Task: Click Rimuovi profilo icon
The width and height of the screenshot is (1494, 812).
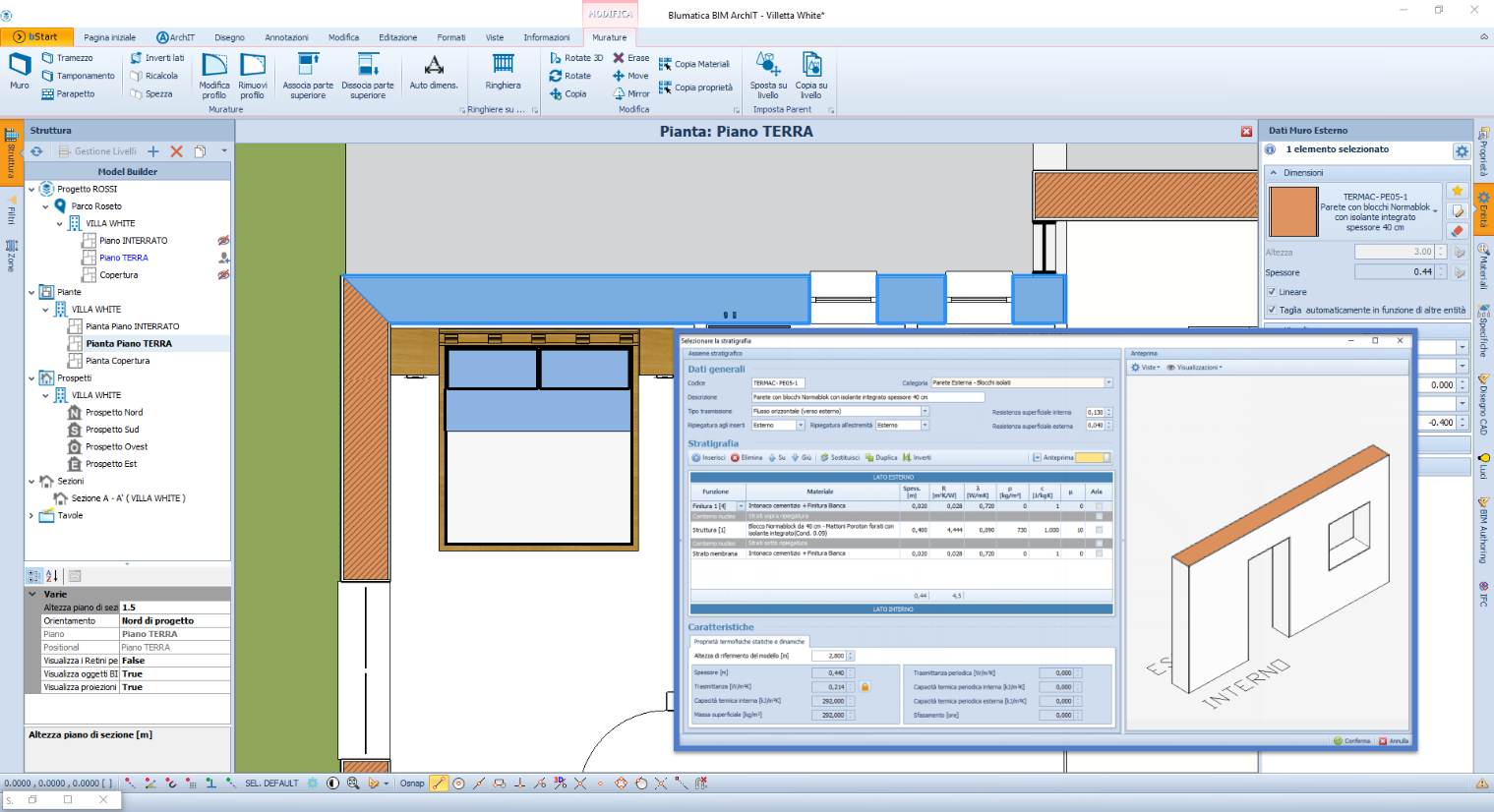Action: 253,77
